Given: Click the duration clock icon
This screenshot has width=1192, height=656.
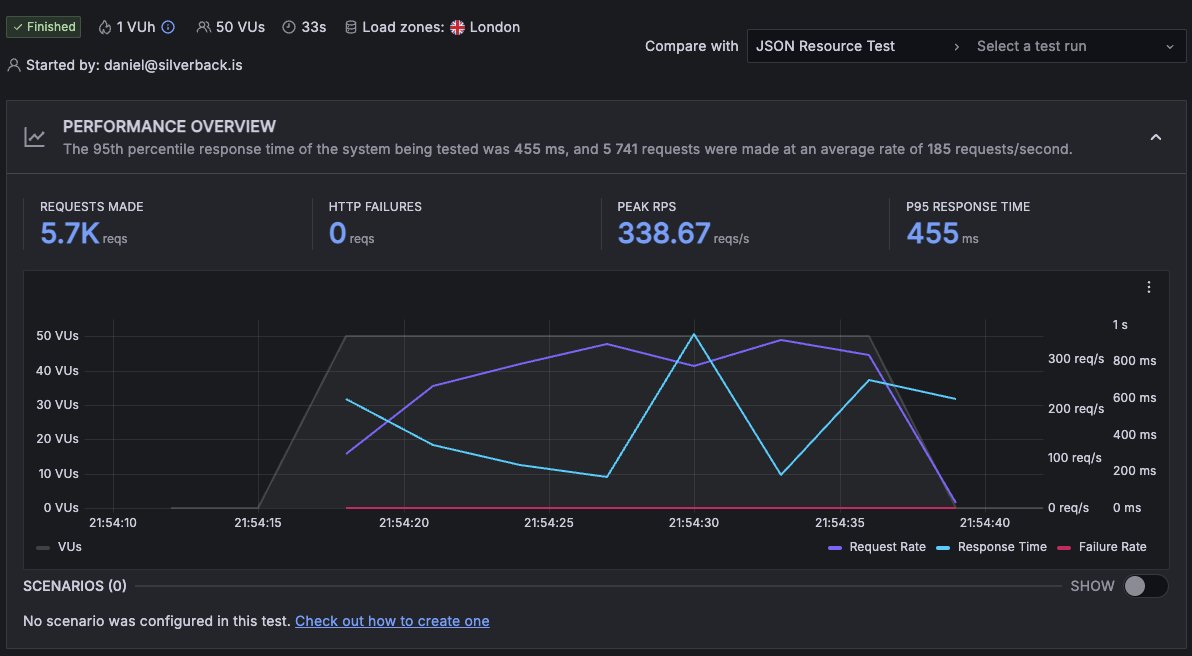Looking at the screenshot, I should click(x=289, y=27).
